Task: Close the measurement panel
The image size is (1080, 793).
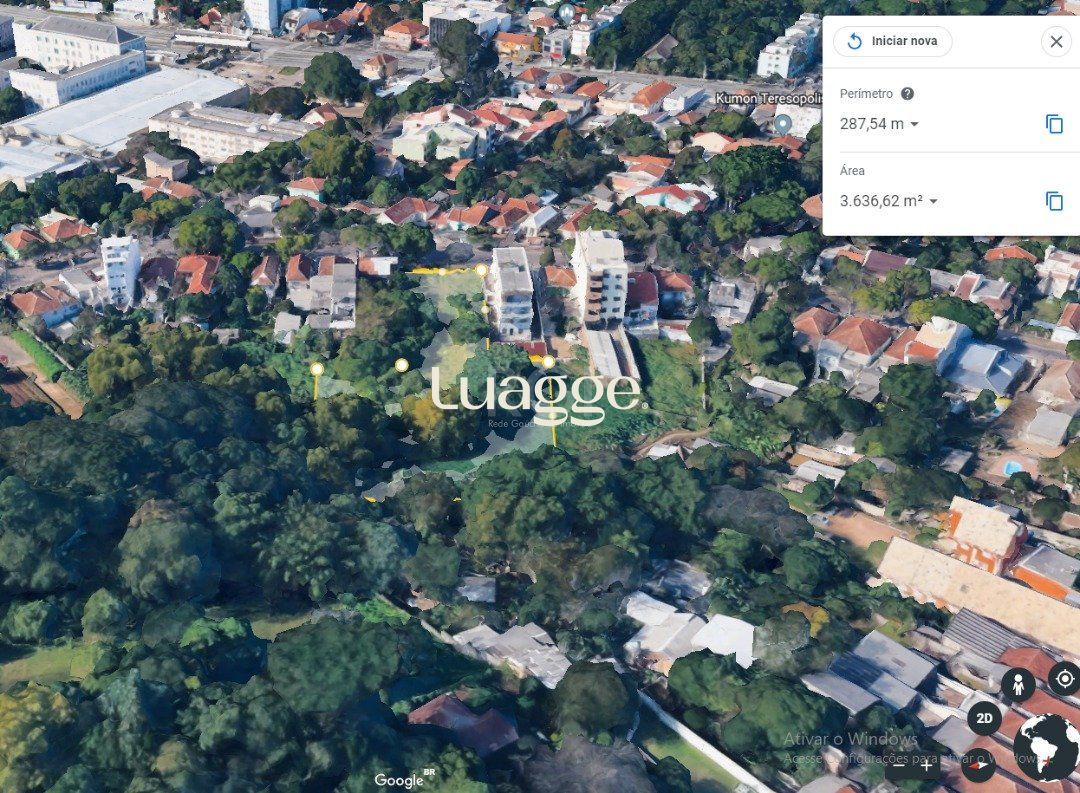Action: tap(1056, 42)
